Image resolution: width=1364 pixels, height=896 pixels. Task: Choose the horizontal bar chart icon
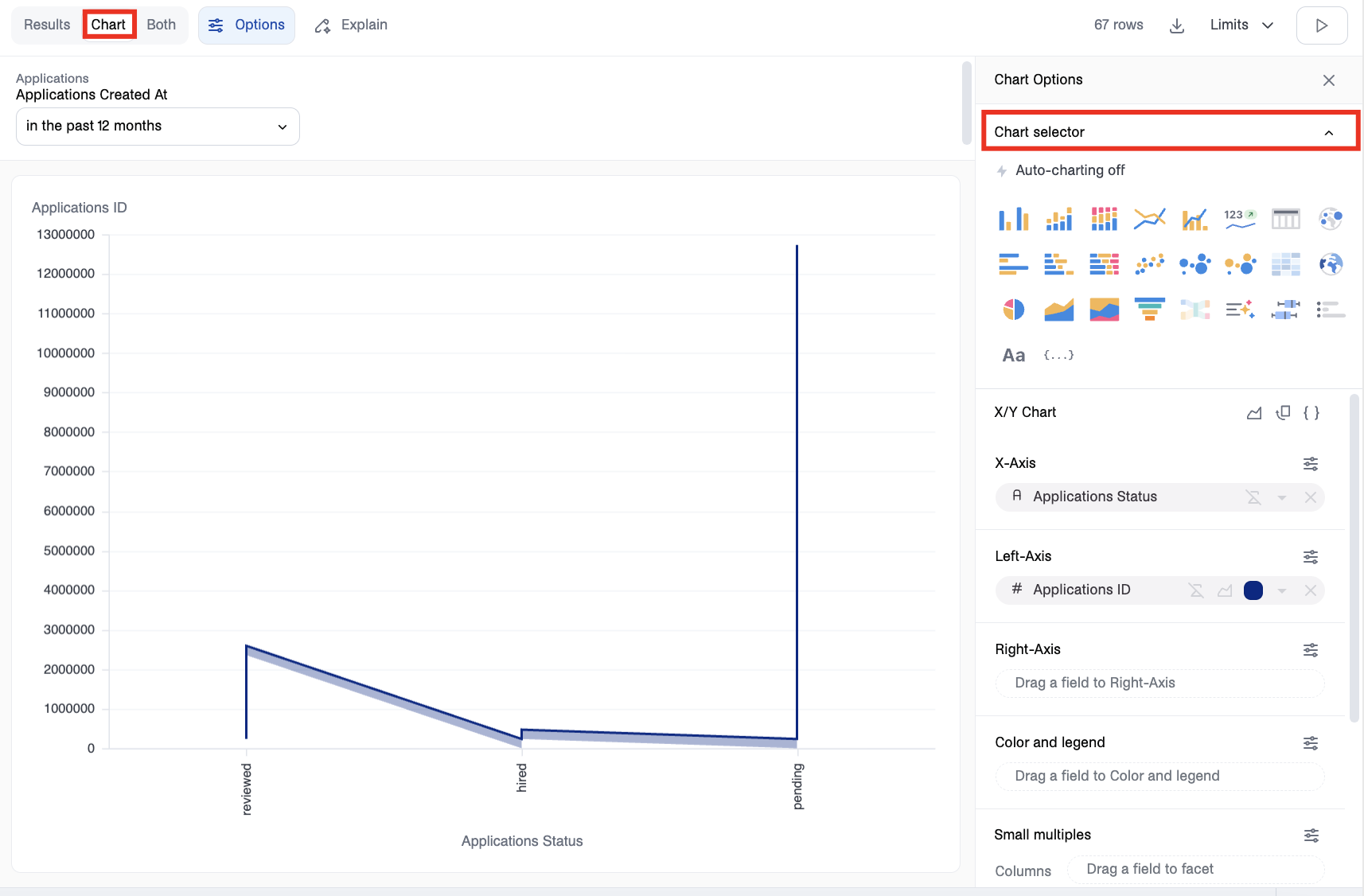(1013, 264)
